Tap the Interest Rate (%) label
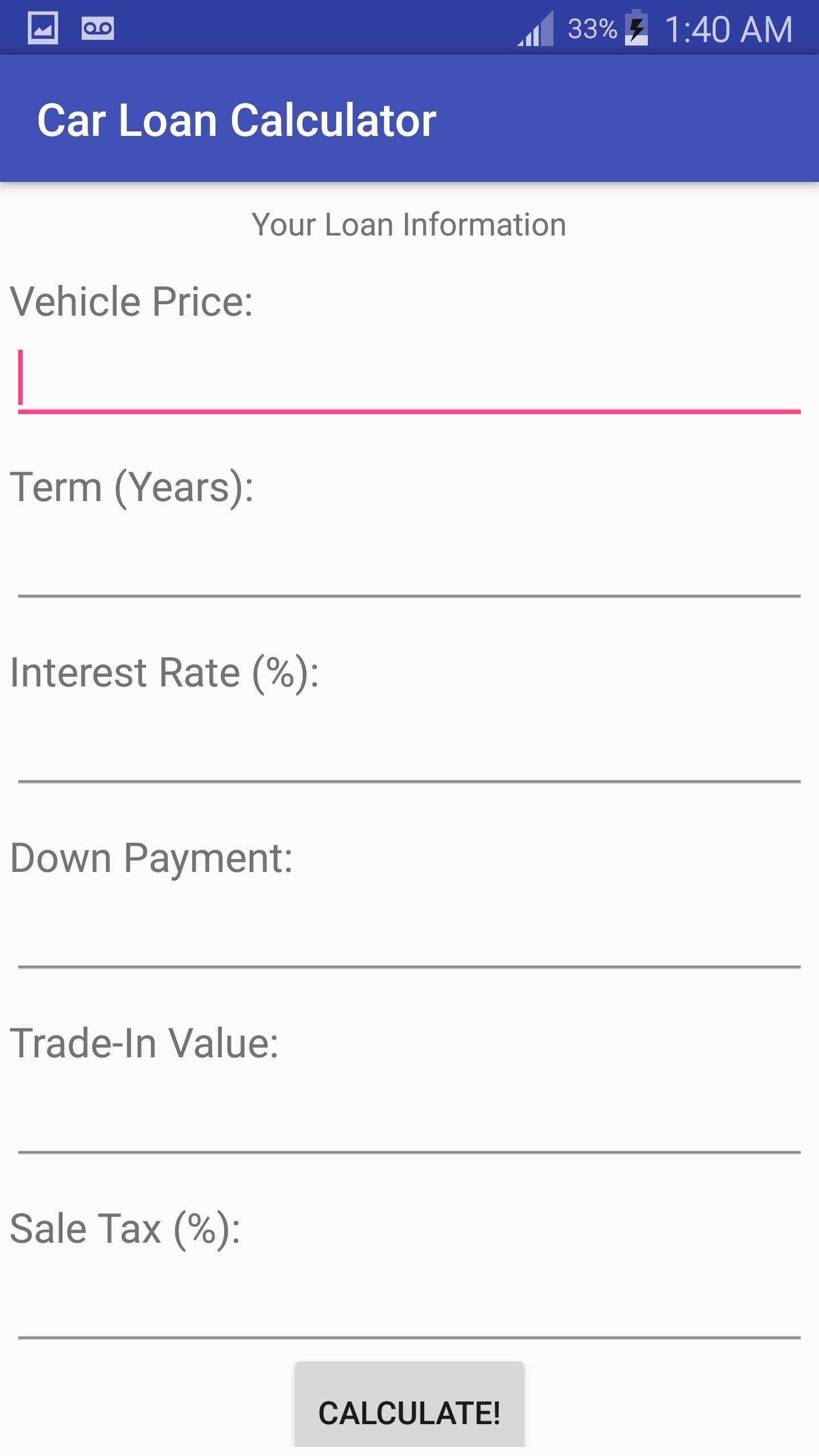The width and height of the screenshot is (819, 1456). pos(164,673)
